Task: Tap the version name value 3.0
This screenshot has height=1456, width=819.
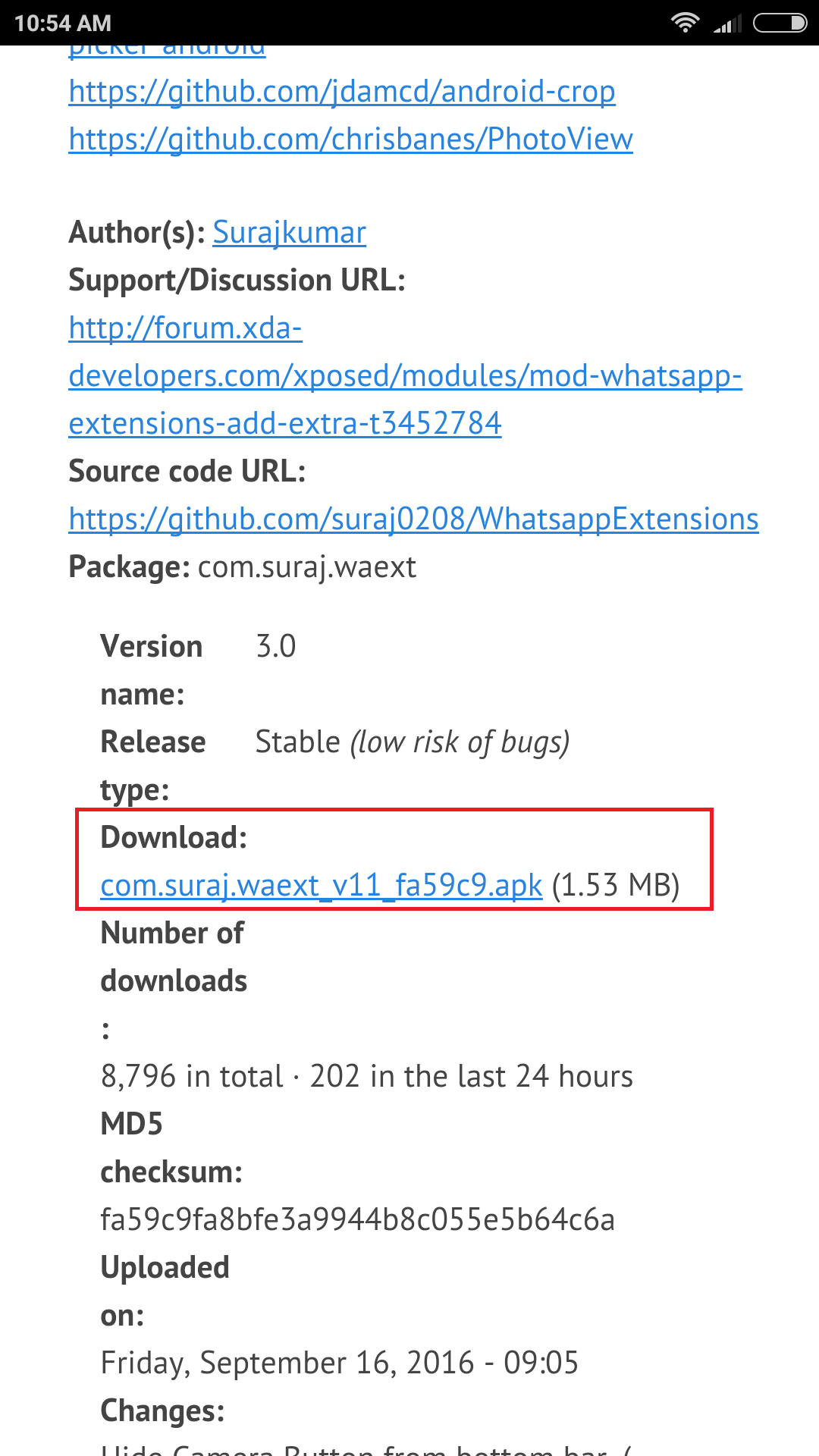Action: pyautogui.click(x=275, y=647)
